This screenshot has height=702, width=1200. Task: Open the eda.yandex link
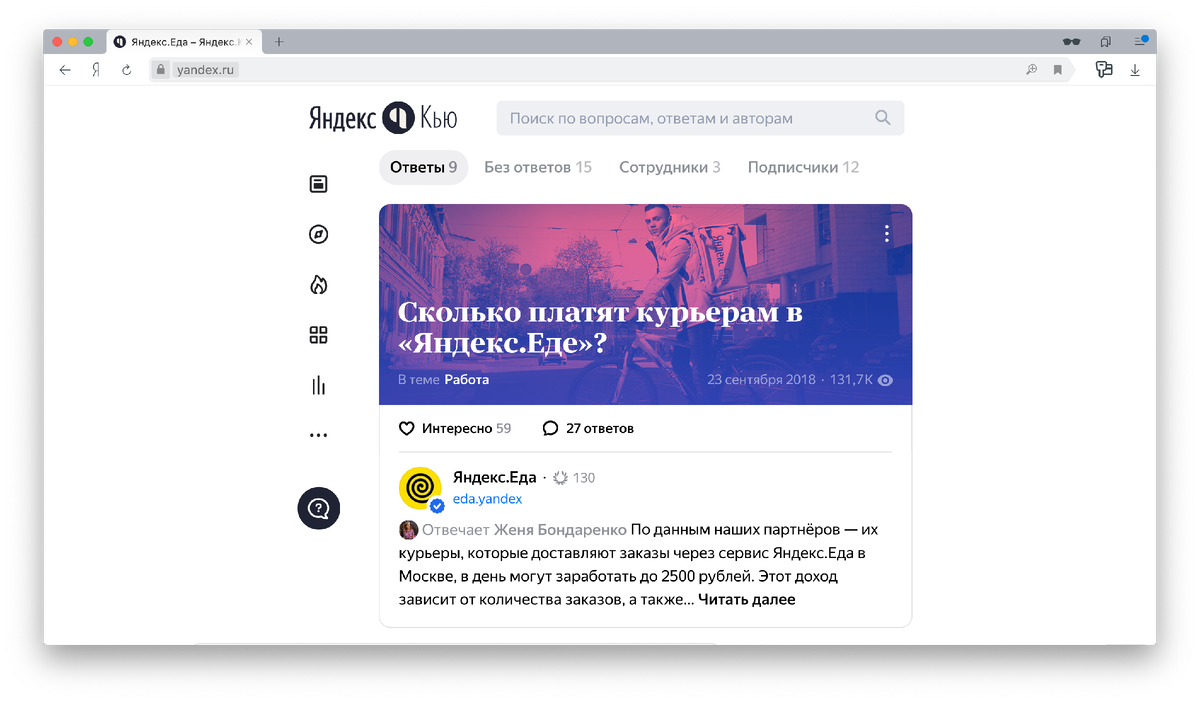(487, 499)
